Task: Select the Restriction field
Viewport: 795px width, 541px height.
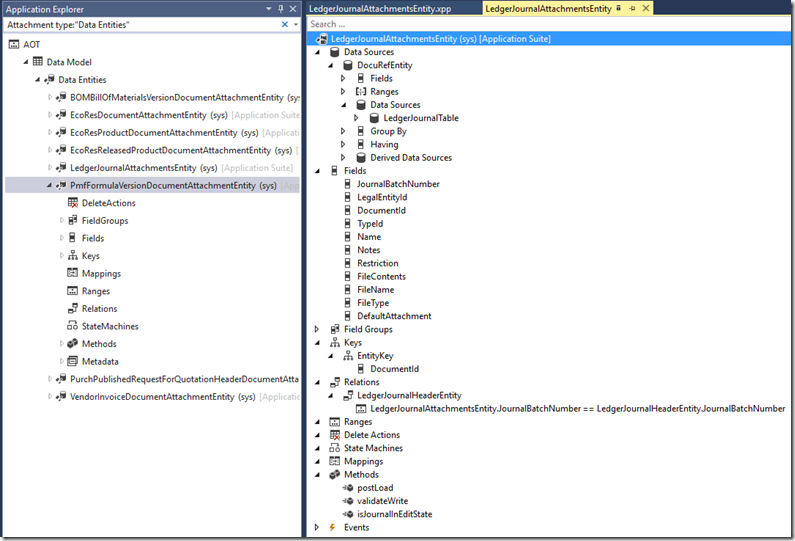Action: tap(378, 263)
